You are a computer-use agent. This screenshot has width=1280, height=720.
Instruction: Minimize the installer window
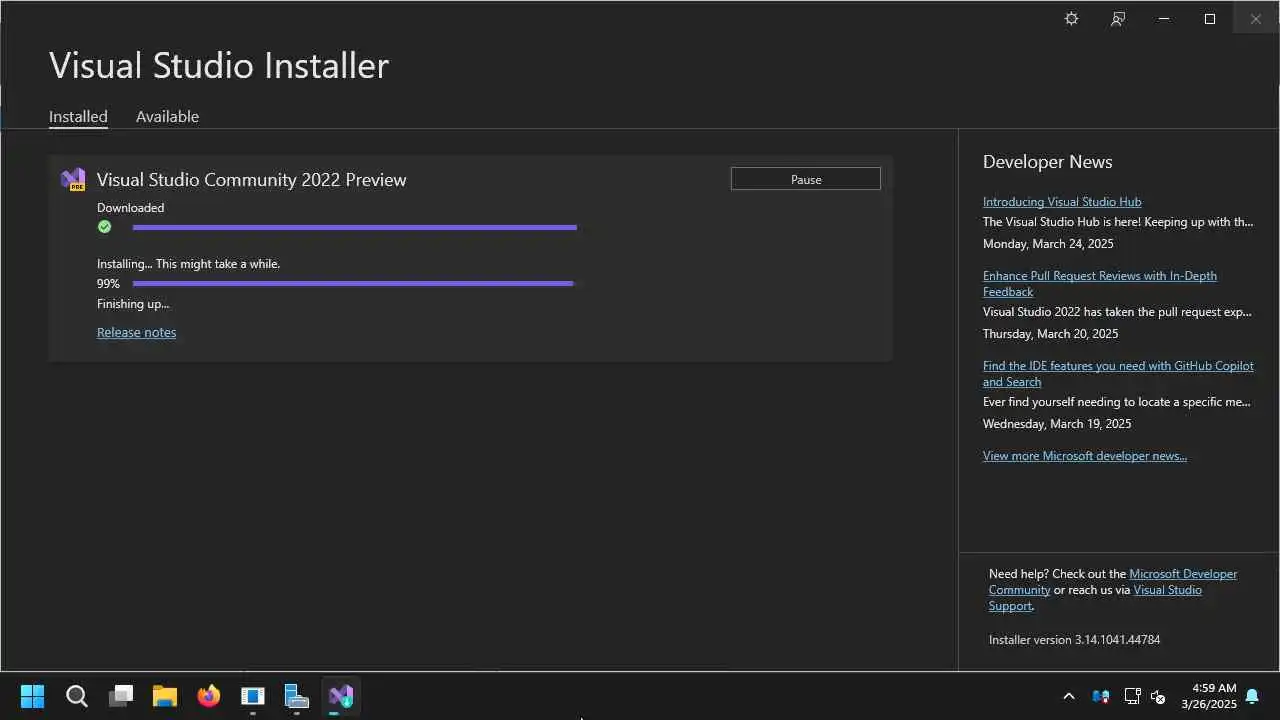point(1164,19)
